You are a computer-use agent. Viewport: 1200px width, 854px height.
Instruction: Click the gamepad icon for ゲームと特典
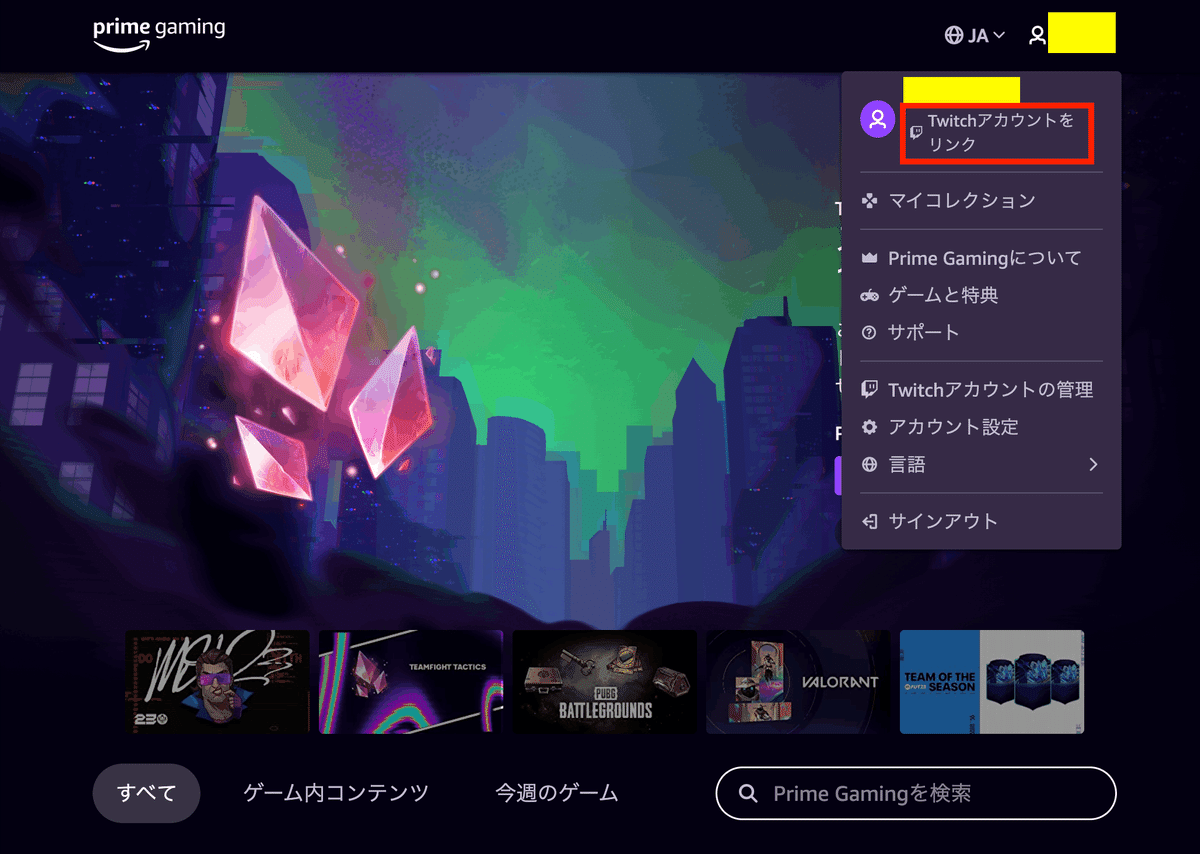[x=870, y=296]
